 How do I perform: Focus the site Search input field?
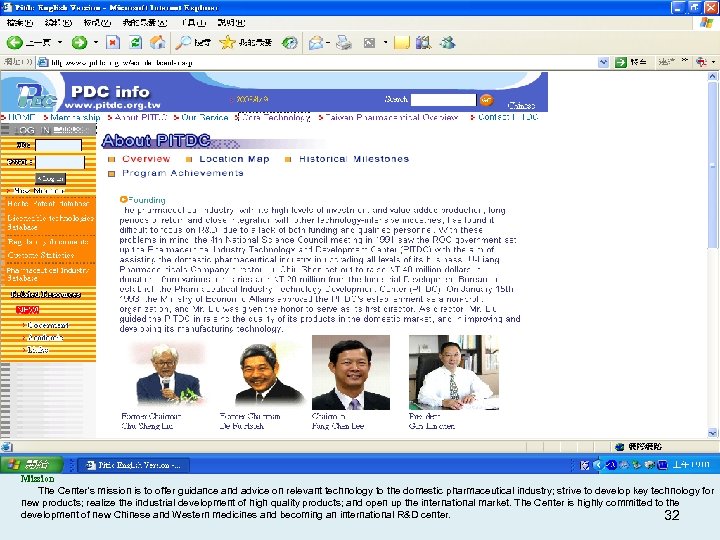point(444,100)
